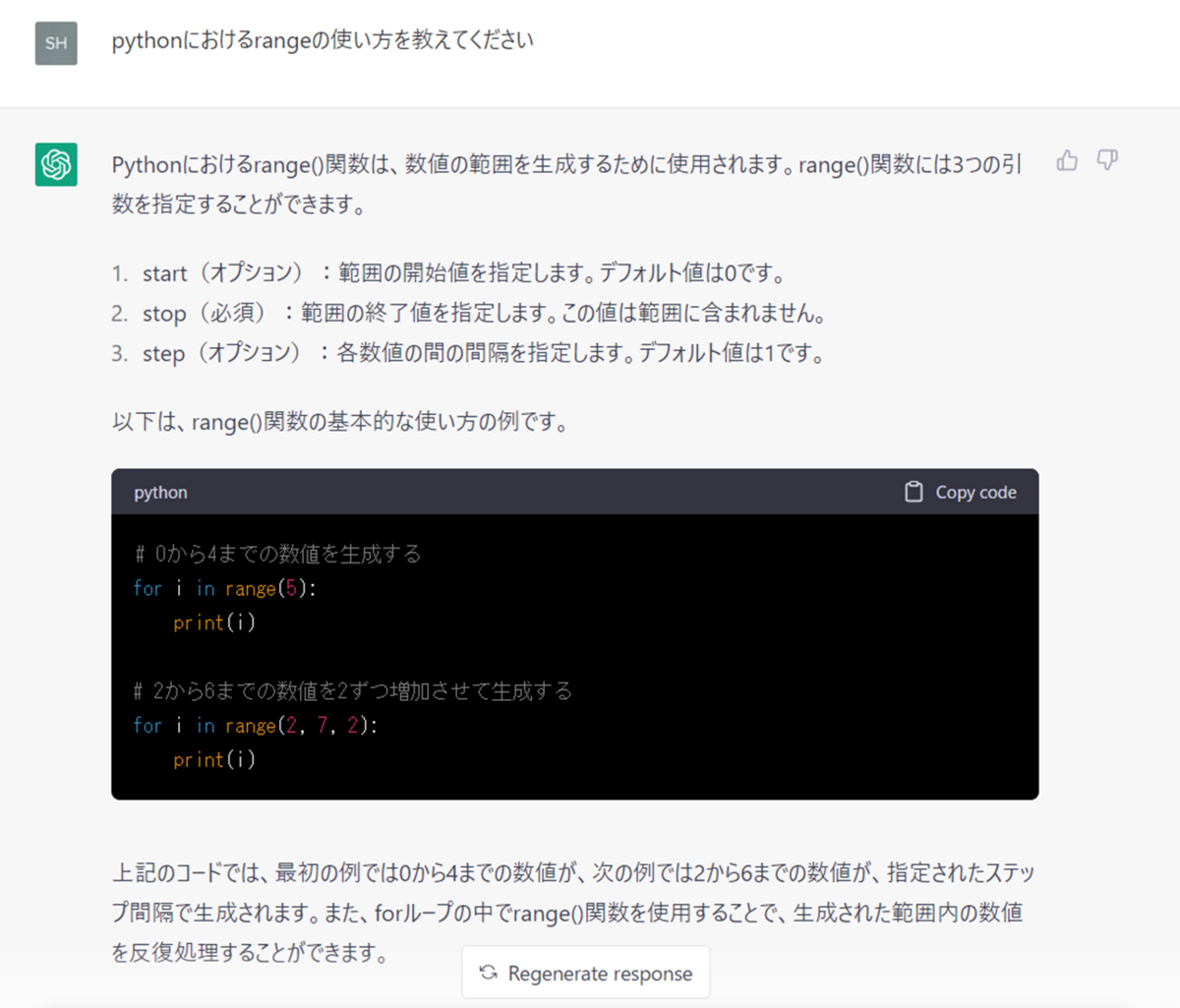Click the Regenerate response button
The width and height of the screenshot is (1180, 1008).
(x=585, y=972)
